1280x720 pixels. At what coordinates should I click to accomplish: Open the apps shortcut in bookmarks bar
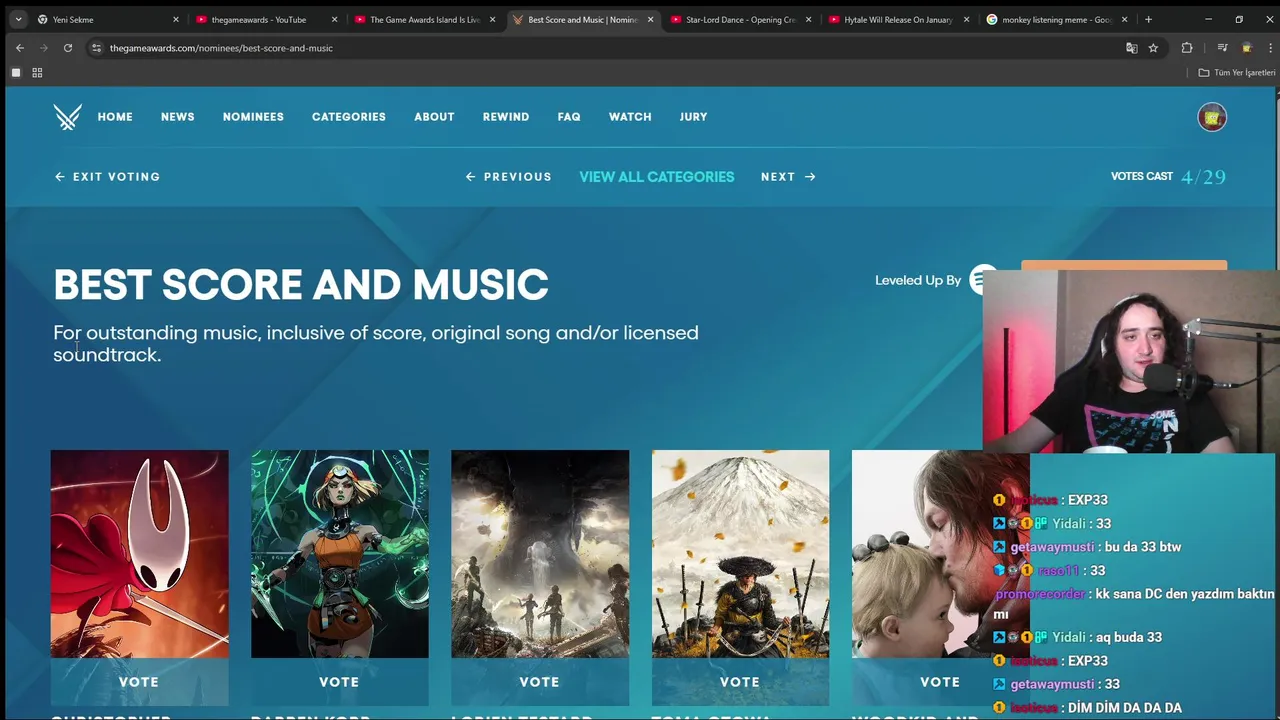click(x=16, y=73)
